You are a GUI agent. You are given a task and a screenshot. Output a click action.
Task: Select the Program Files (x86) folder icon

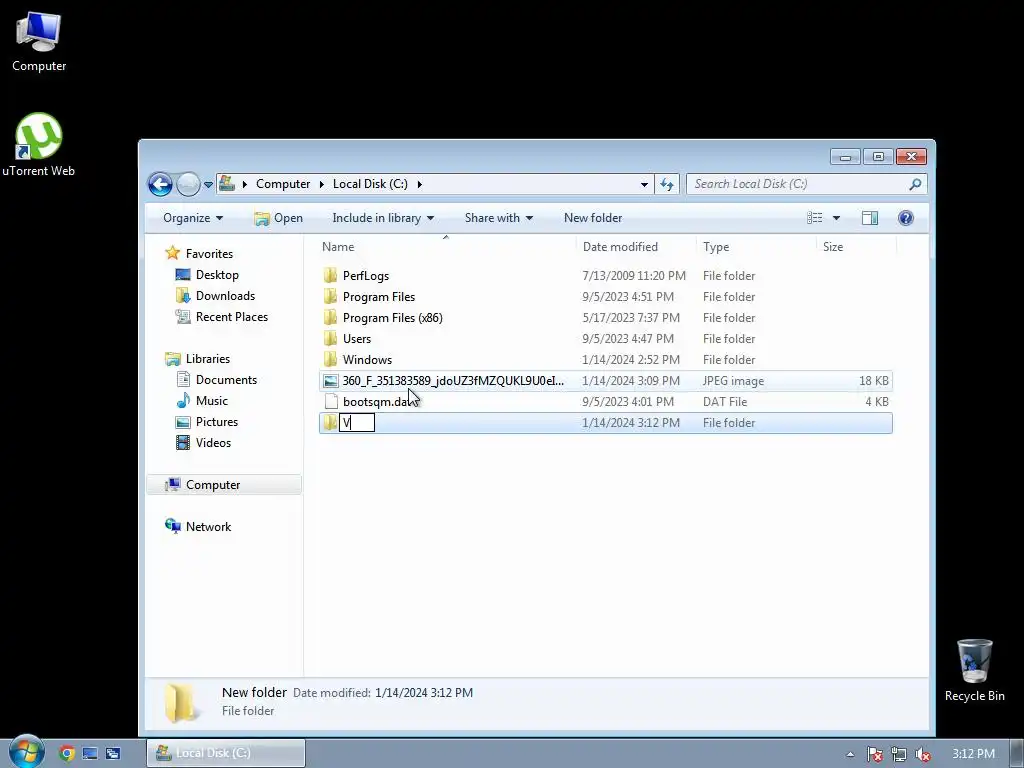tap(330, 317)
